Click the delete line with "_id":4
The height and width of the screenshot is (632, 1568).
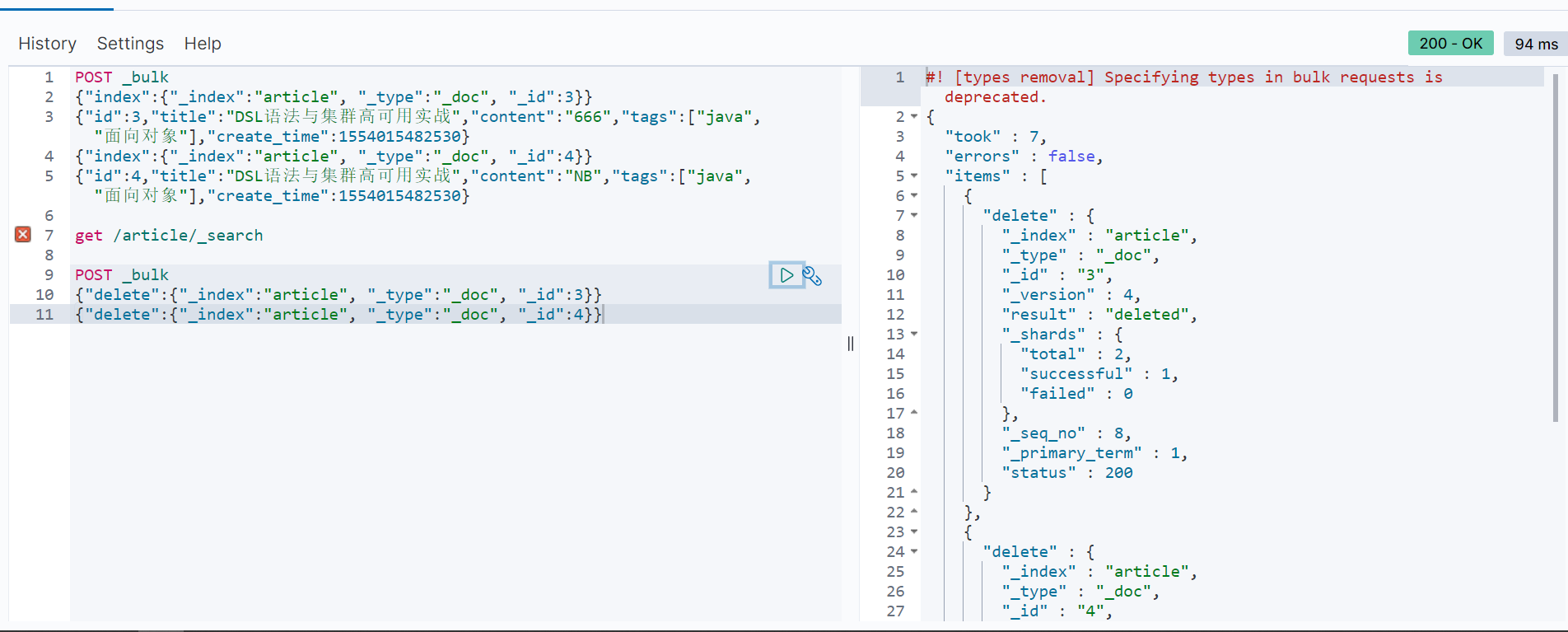[338, 315]
